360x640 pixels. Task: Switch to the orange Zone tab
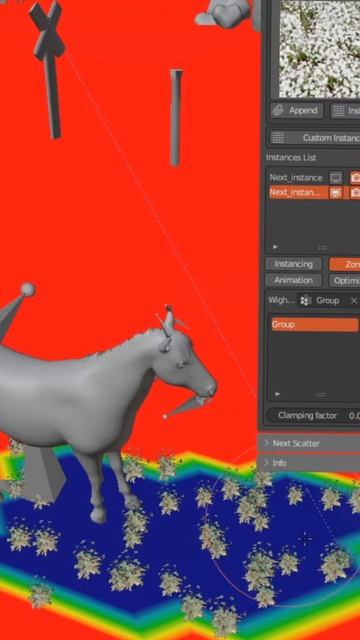coord(344,264)
